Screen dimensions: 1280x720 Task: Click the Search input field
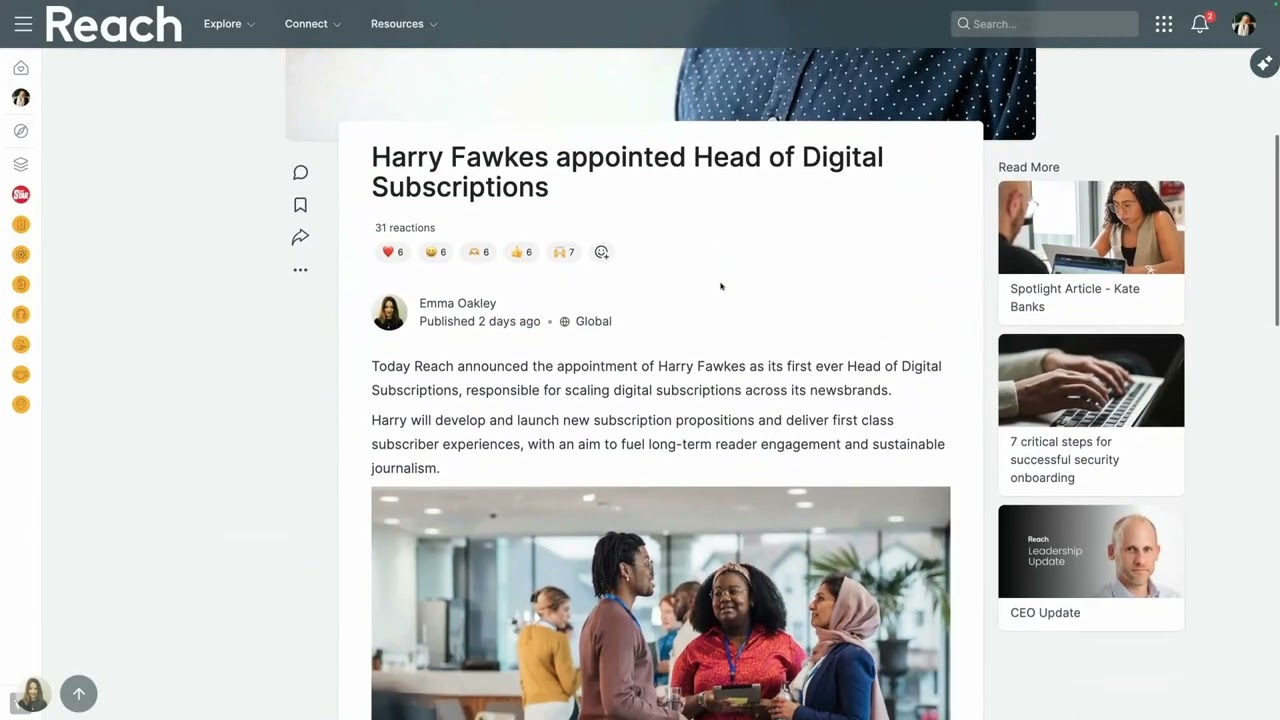pyautogui.click(x=1044, y=24)
